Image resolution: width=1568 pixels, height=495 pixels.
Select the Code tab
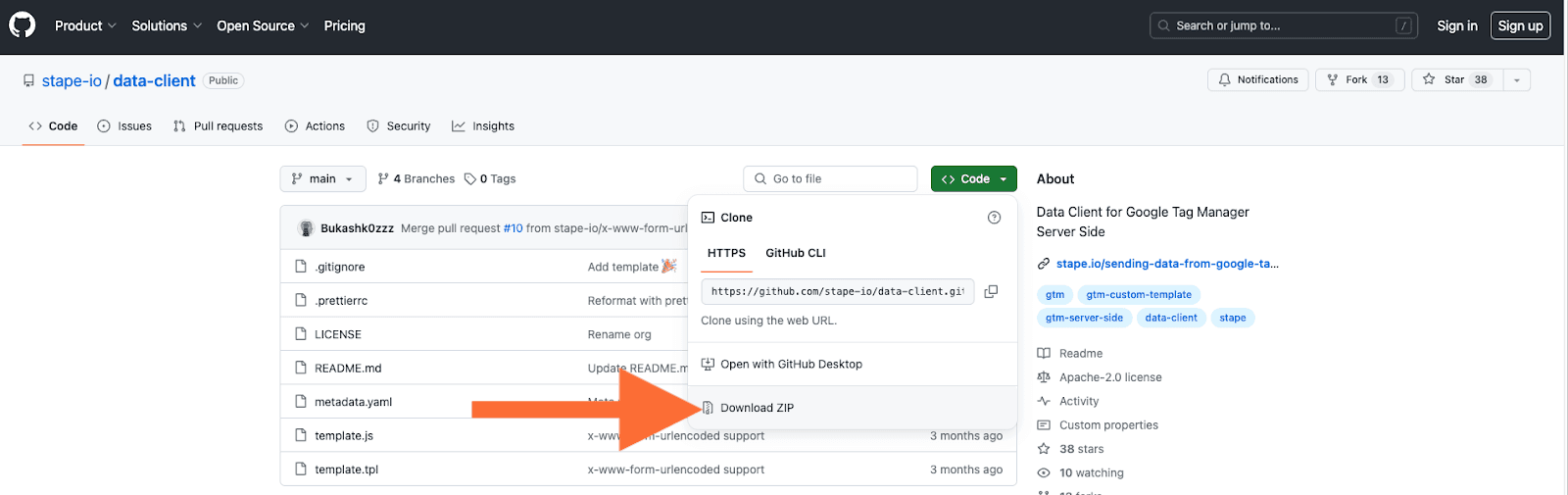(x=53, y=125)
